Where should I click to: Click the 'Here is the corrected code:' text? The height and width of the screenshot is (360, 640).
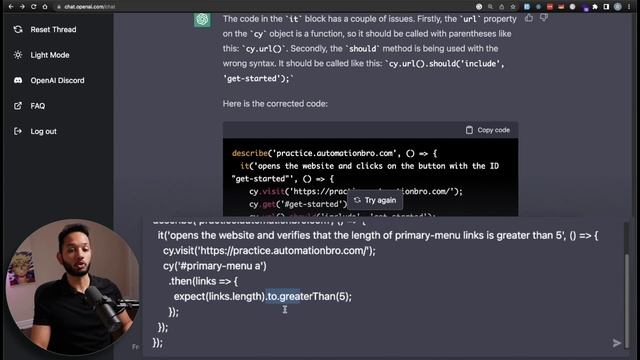[x=275, y=104]
